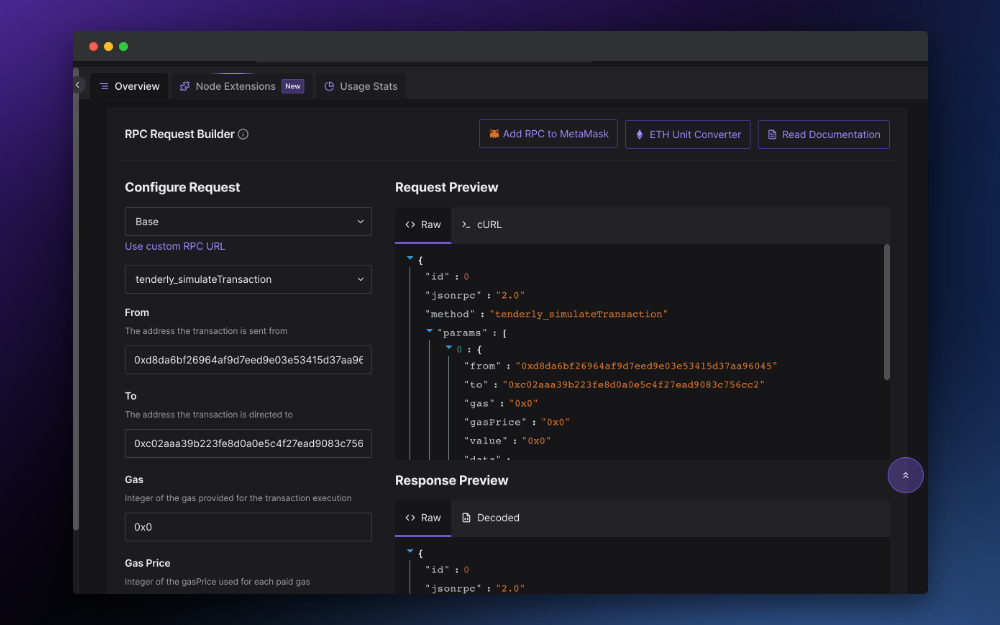Collapse the sidebar with the left chevron
The width and height of the screenshot is (1000, 625).
pyautogui.click(x=78, y=86)
